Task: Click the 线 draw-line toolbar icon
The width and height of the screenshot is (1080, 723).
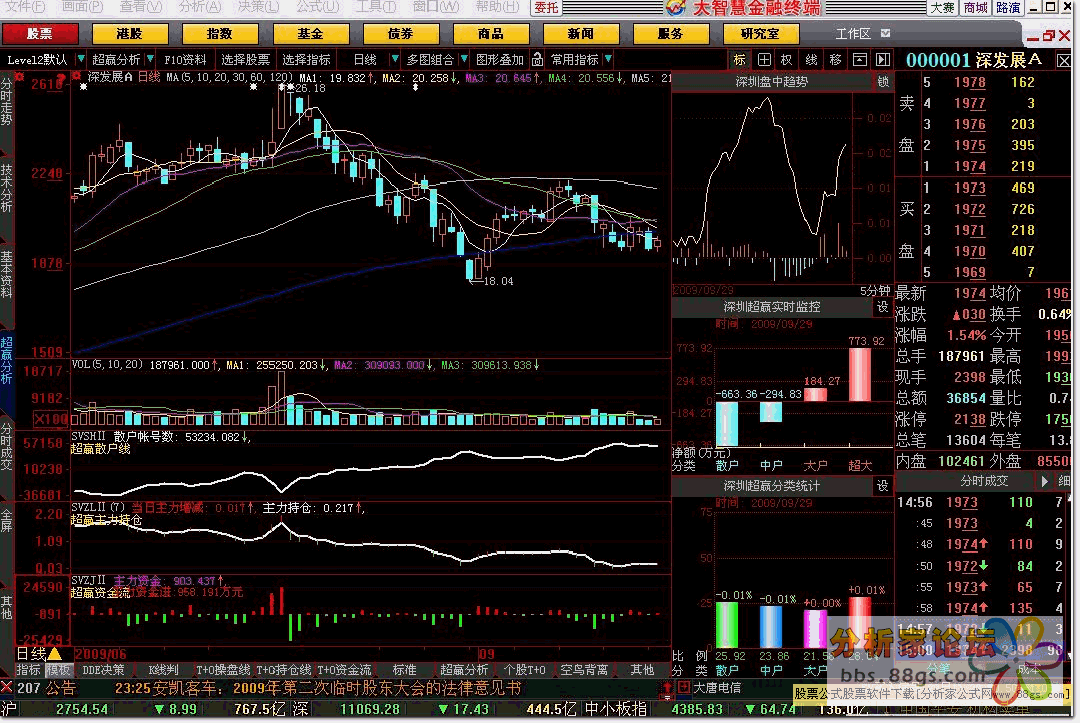Action: point(811,60)
